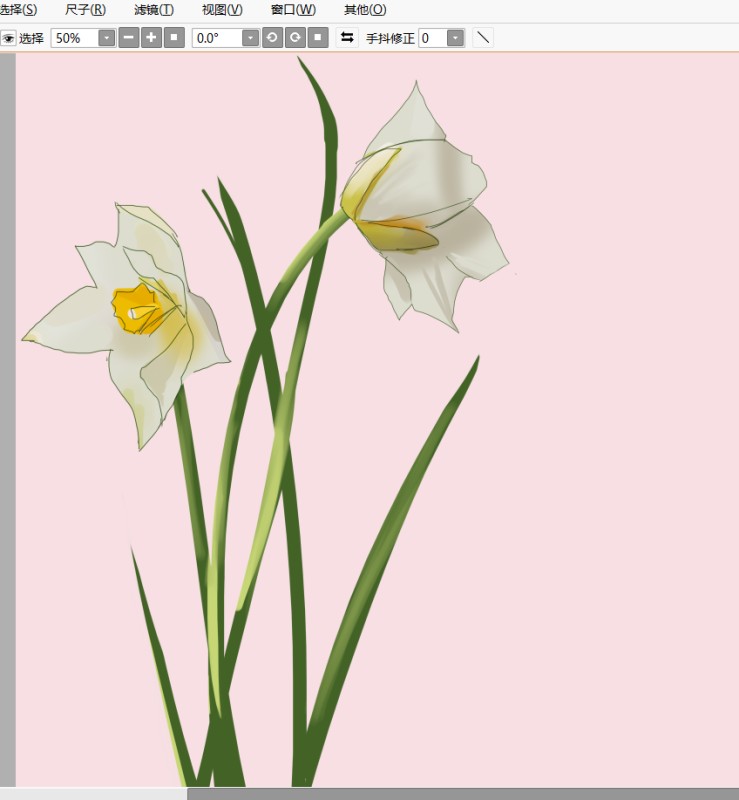Open the rotation angle 0.0° dropdown

250,38
